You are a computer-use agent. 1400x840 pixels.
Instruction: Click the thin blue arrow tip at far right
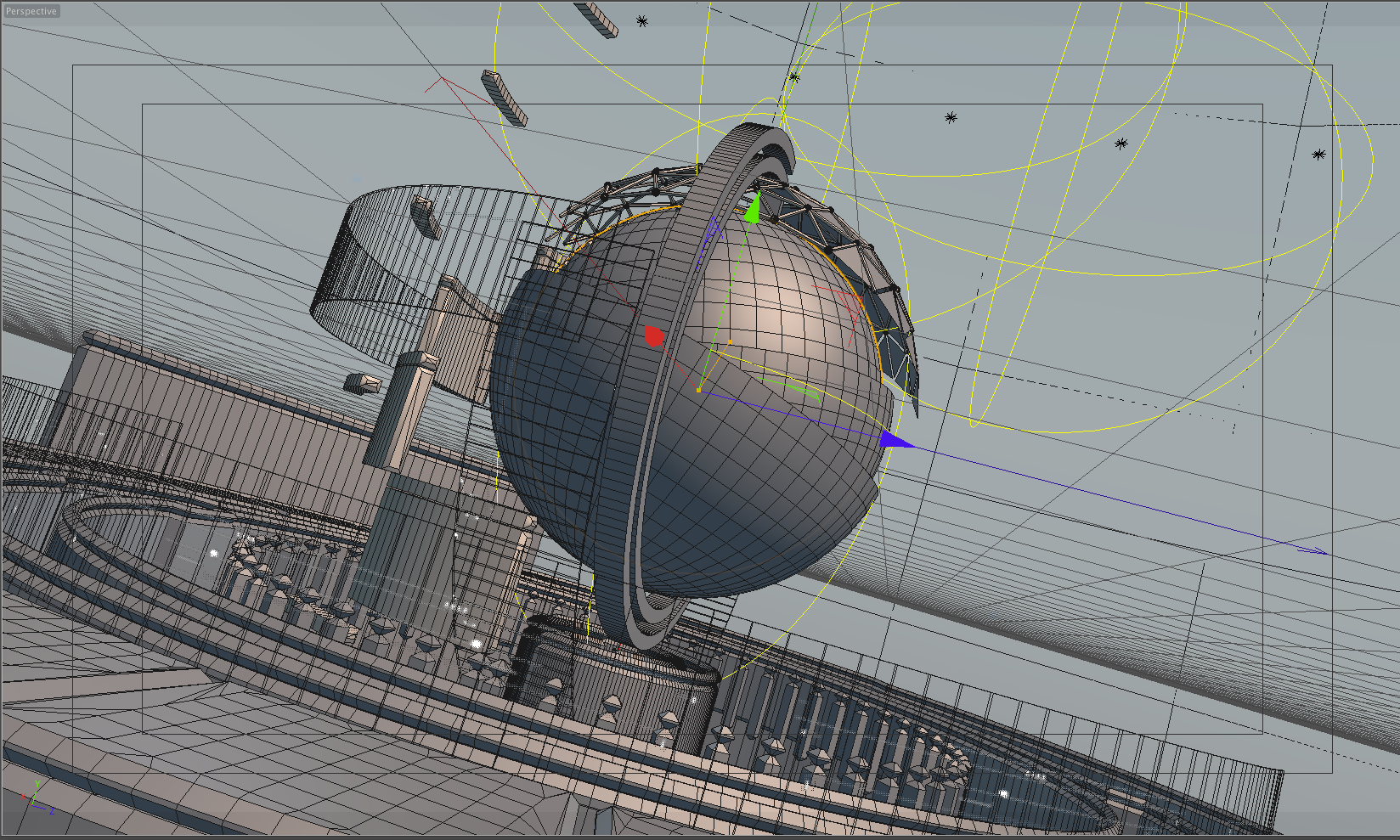[x=1315, y=550]
